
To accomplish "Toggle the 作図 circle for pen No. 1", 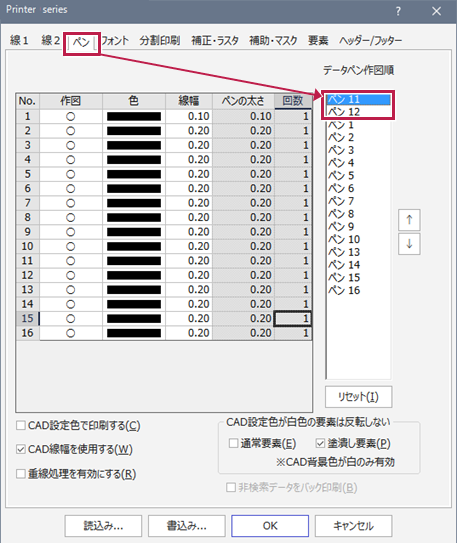I will tap(71, 116).
